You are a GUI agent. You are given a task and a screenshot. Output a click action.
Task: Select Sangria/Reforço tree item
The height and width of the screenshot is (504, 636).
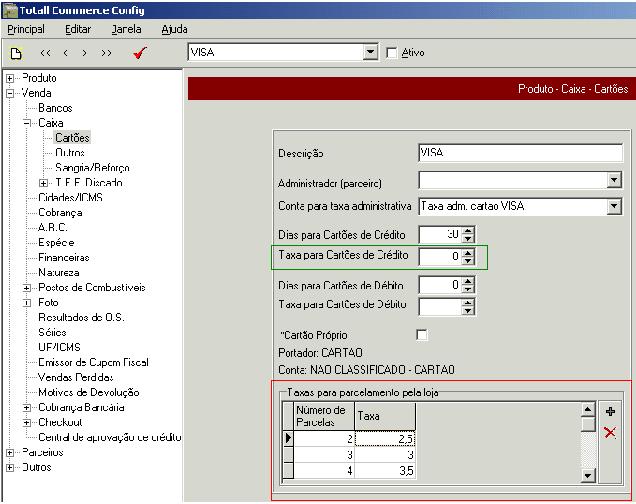click(x=92, y=167)
